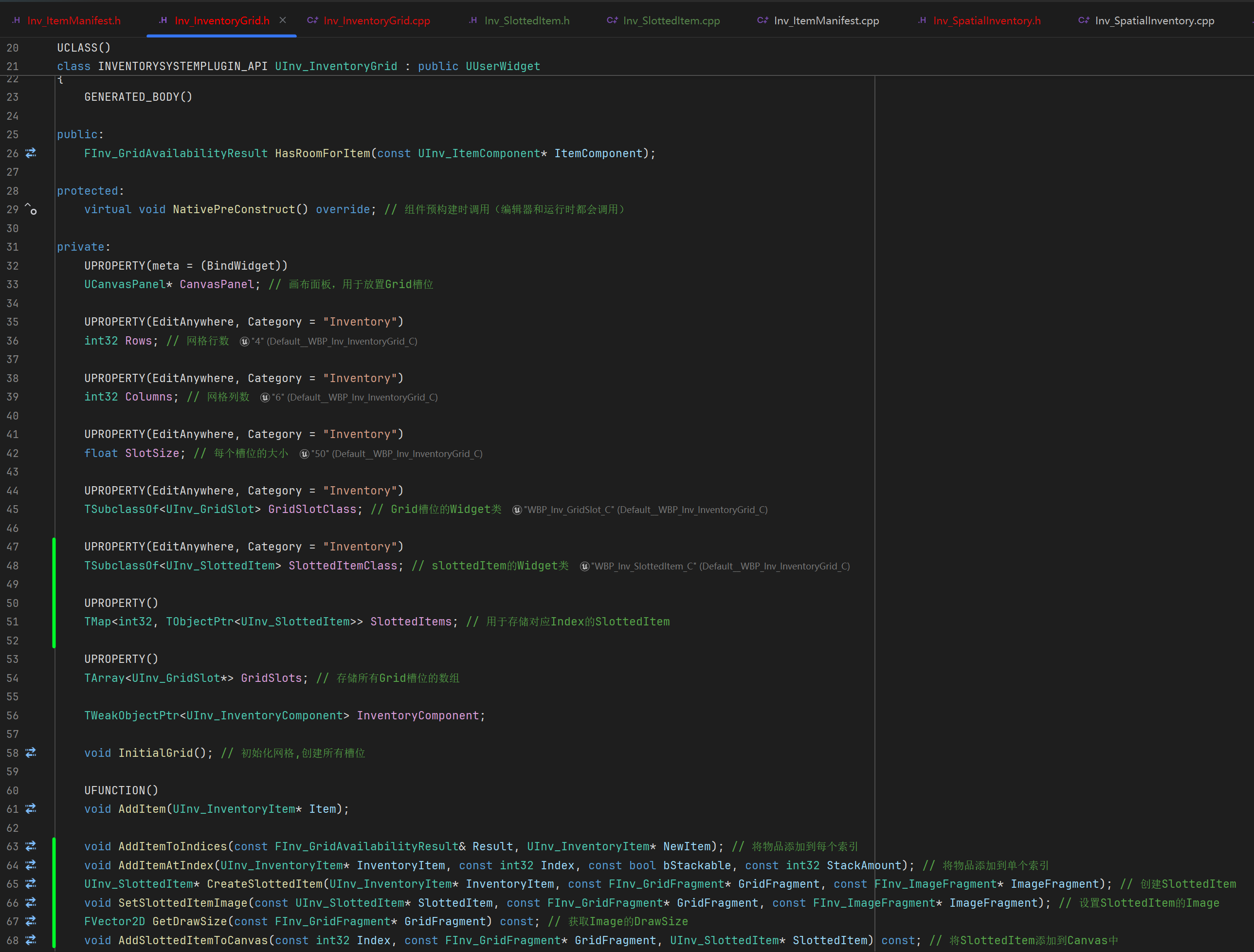This screenshot has height=952, width=1254.
Task: Click the sticky class header line UInv_InventoryGrid
Action: click(336, 66)
